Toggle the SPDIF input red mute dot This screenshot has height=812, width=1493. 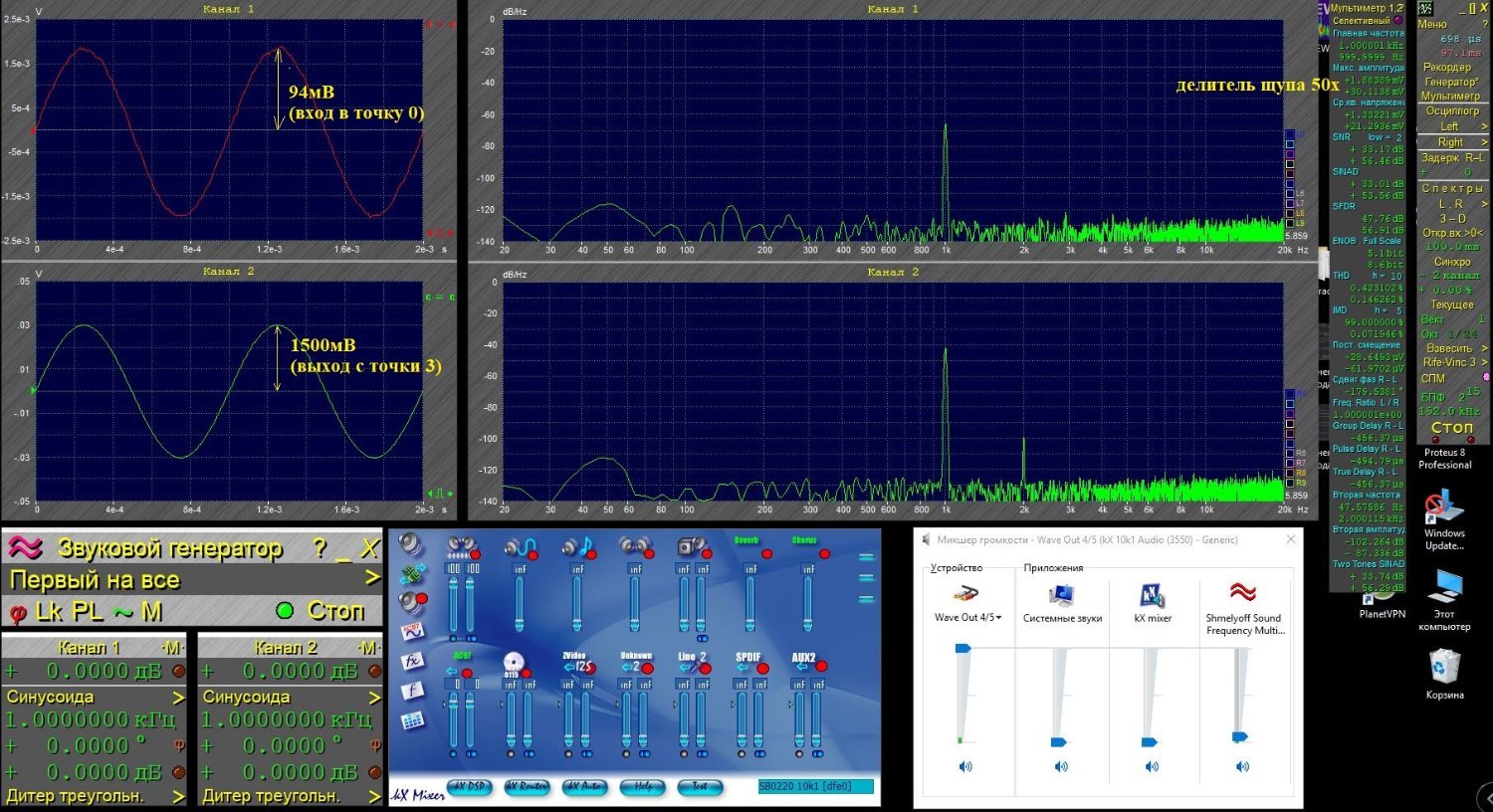click(x=761, y=670)
